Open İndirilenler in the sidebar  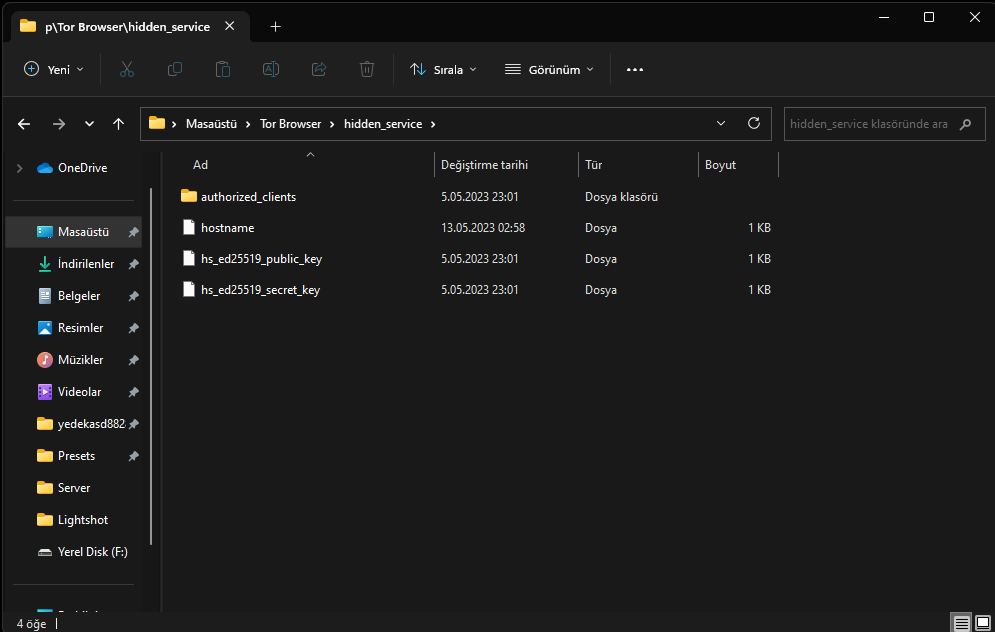pyautogui.click(x=86, y=264)
